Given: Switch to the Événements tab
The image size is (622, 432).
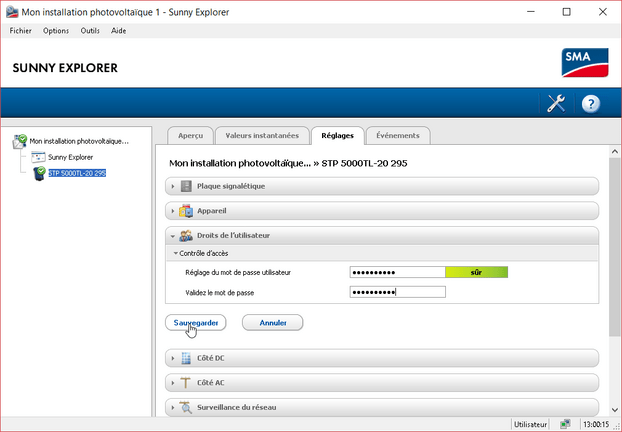Looking at the screenshot, I should [398, 136].
